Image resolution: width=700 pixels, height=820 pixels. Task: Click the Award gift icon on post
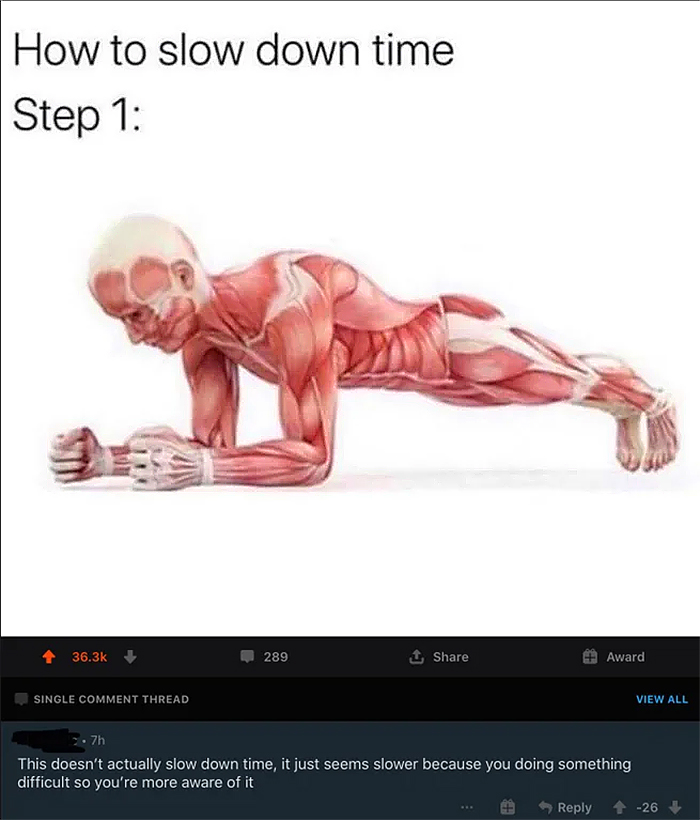590,656
